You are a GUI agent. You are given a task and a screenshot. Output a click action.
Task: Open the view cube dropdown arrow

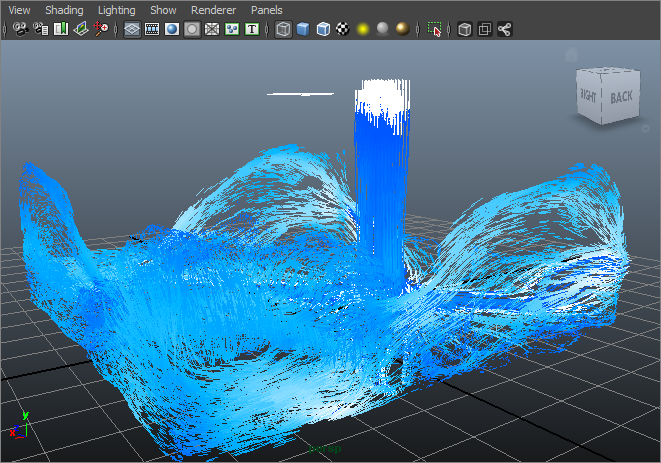(645, 129)
